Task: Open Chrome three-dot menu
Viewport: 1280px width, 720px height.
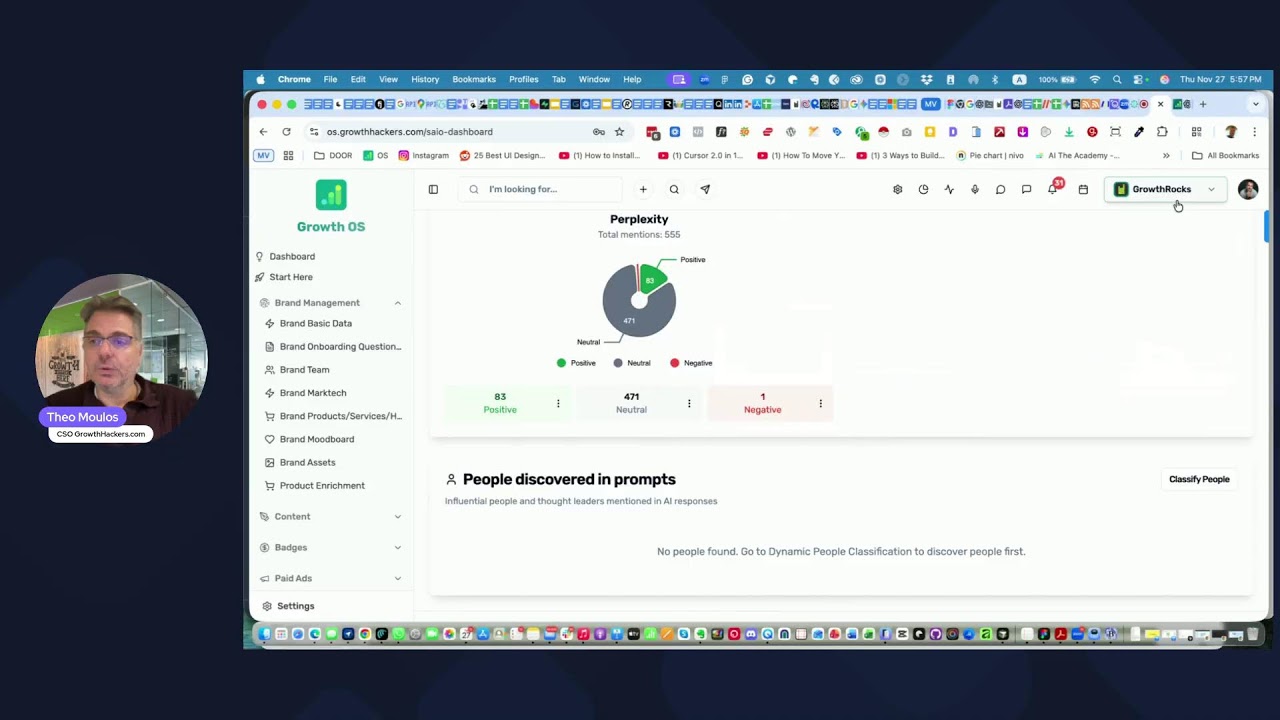Action: click(x=1254, y=131)
